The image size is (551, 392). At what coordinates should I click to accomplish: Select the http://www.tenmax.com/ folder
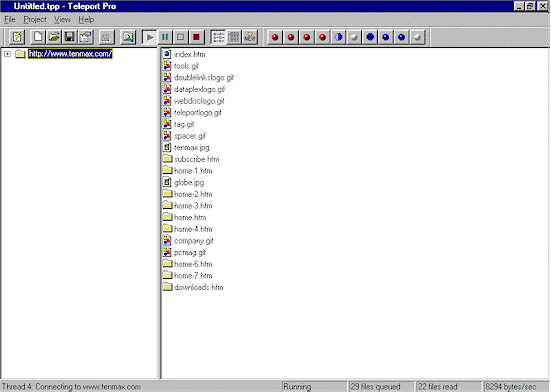[70, 54]
